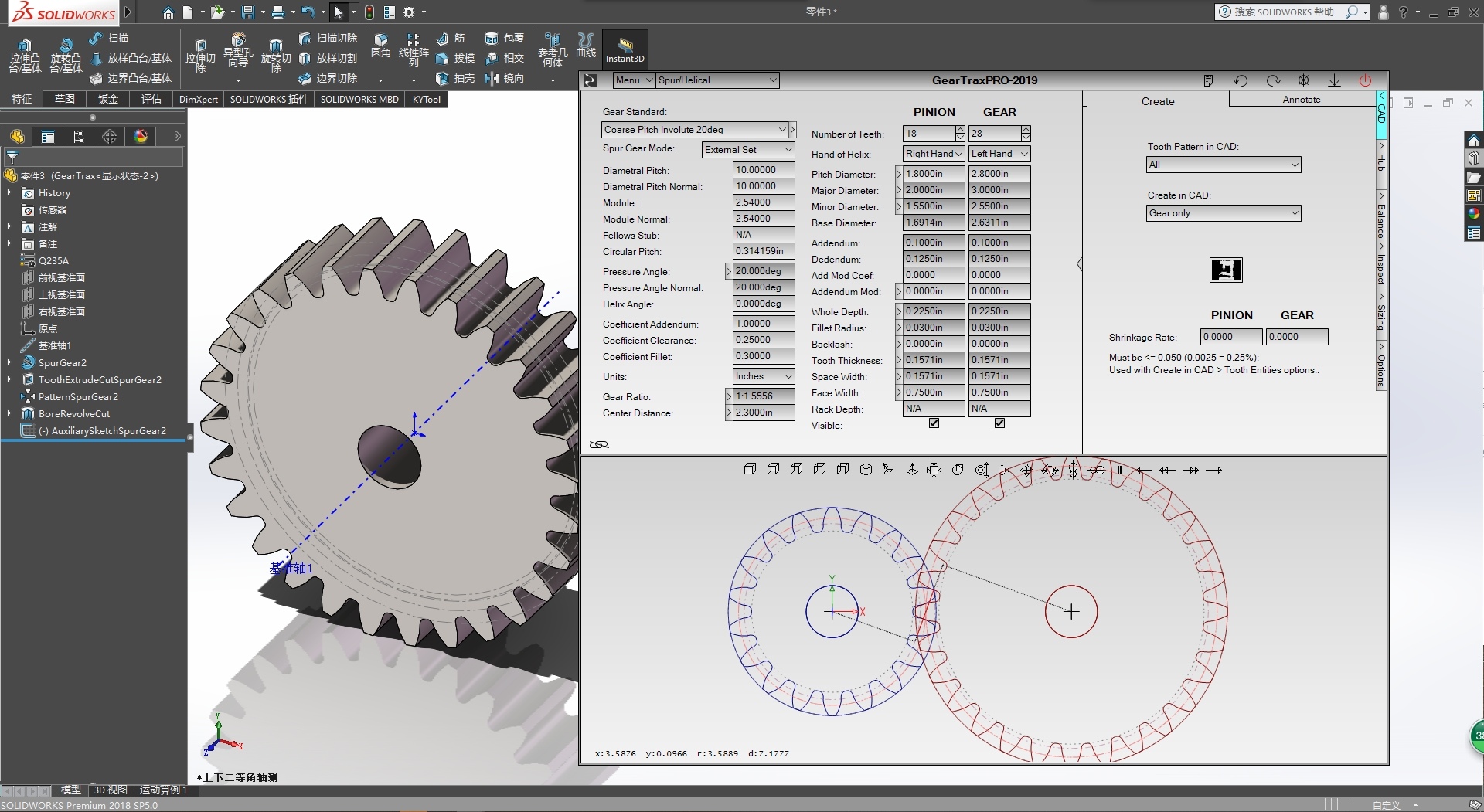Viewport: 1484px width, 812px height.
Task: Switch to the DimXpert ribbon tab
Action: (199, 99)
